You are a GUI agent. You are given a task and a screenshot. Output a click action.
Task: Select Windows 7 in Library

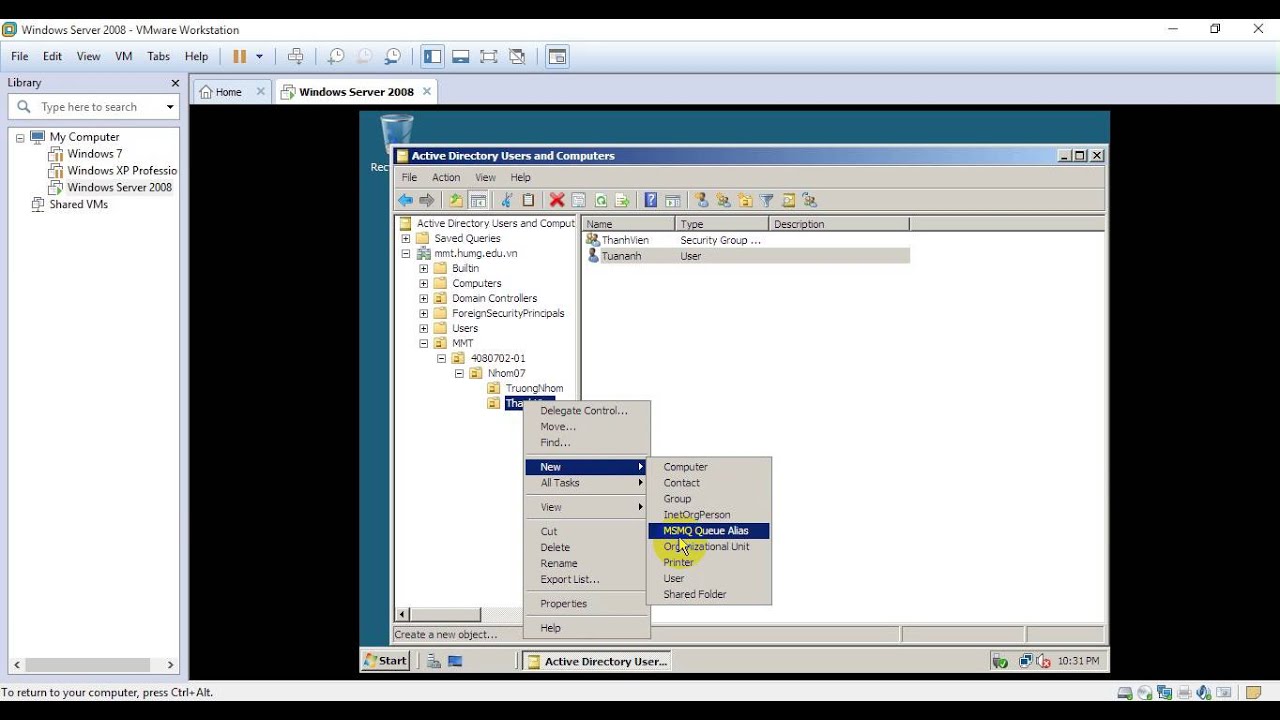click(x=94, y=154)
